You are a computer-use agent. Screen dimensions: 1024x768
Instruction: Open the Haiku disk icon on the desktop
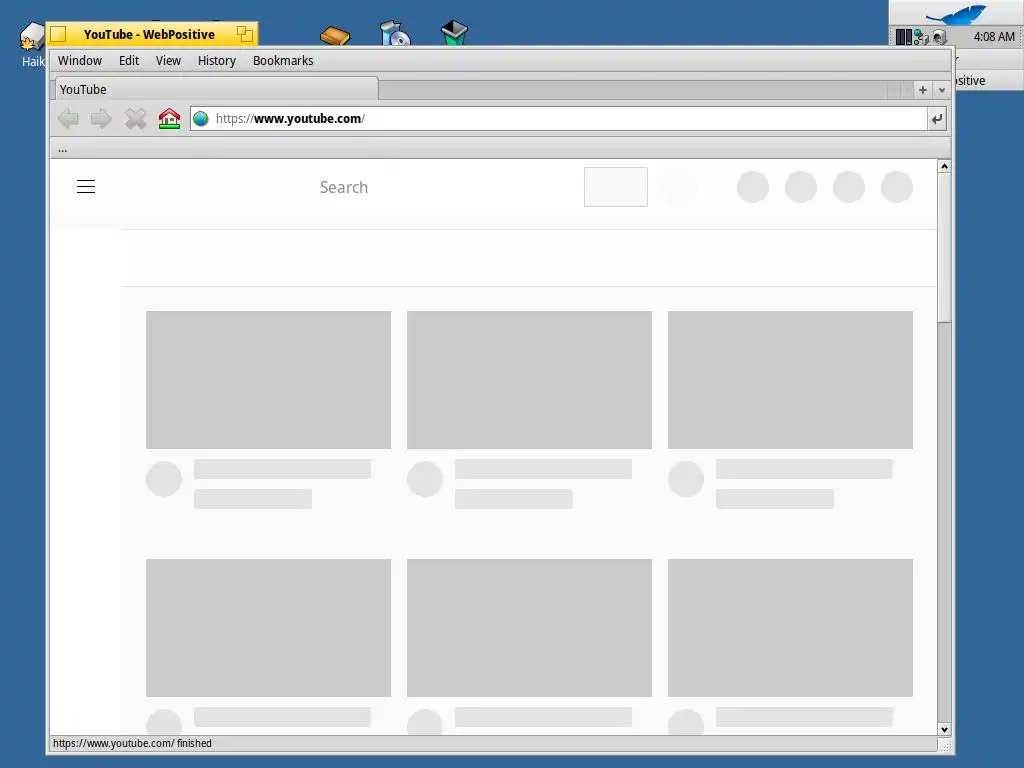(30, 37)
